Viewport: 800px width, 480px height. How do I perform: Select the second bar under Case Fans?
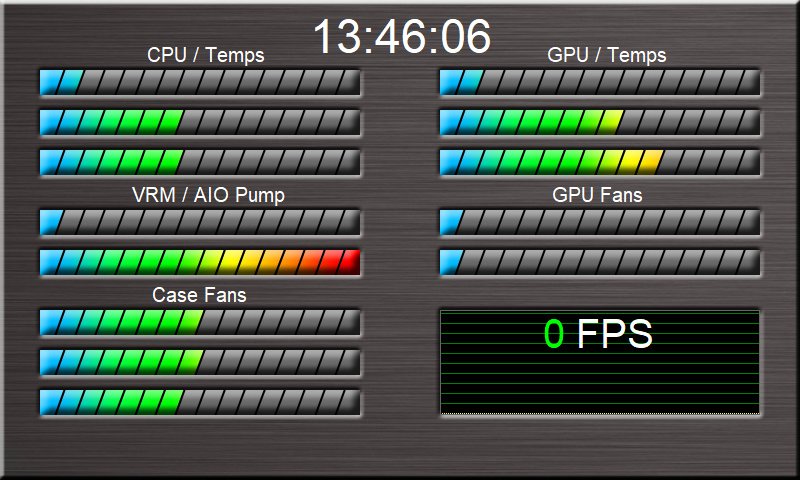[199, 362]
